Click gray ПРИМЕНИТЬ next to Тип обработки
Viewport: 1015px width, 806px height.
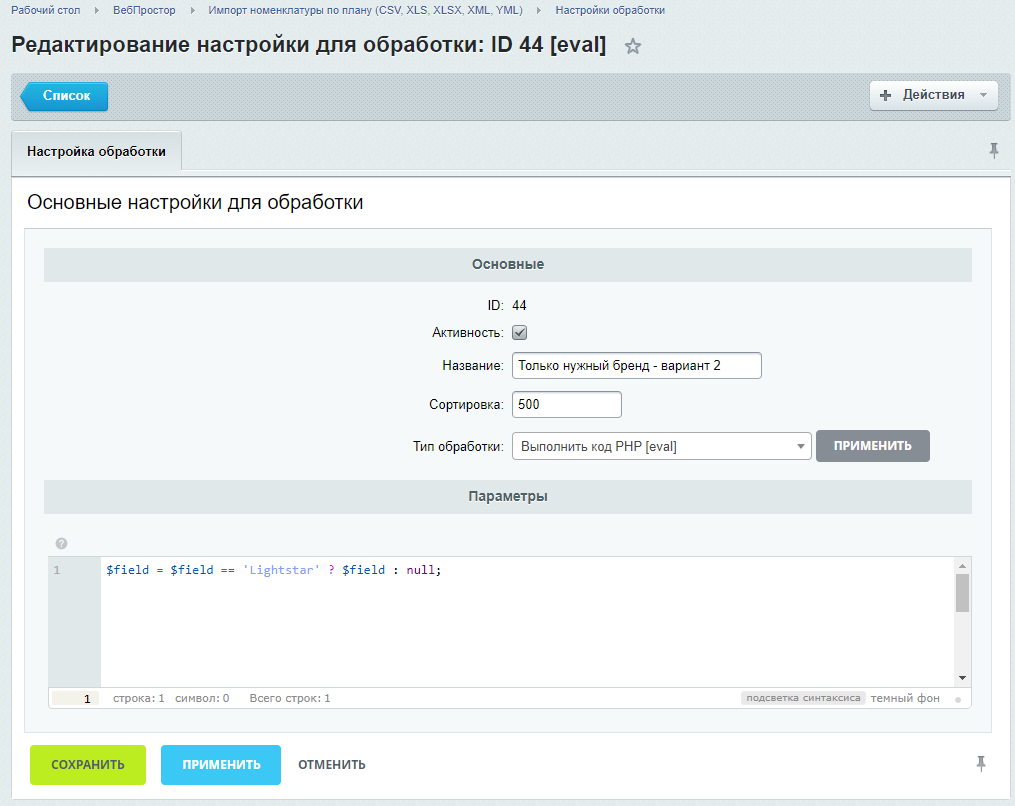click(873, 446)
